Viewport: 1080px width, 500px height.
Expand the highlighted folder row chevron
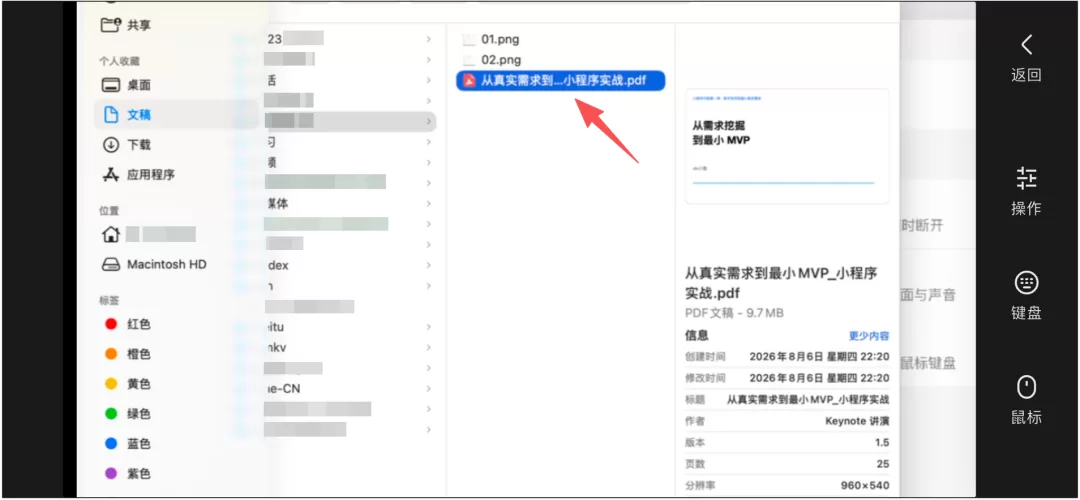click(x=428, y=121)
